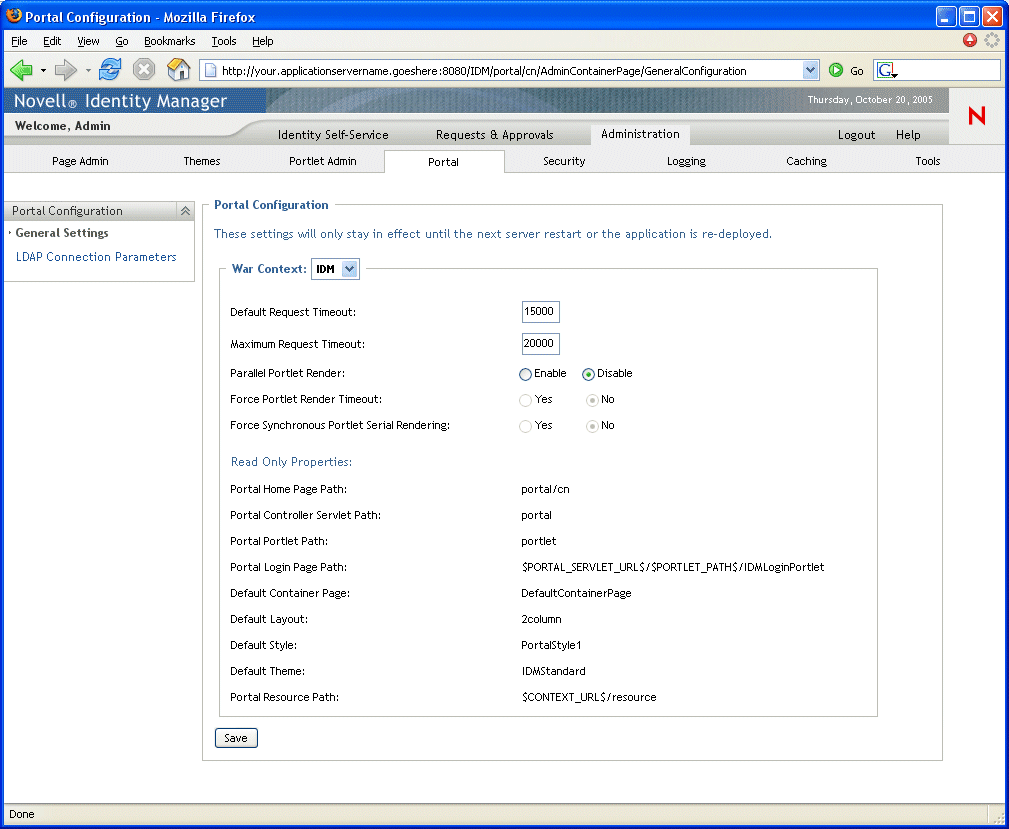
Task: Open the View menu
Action: (88, 41)
